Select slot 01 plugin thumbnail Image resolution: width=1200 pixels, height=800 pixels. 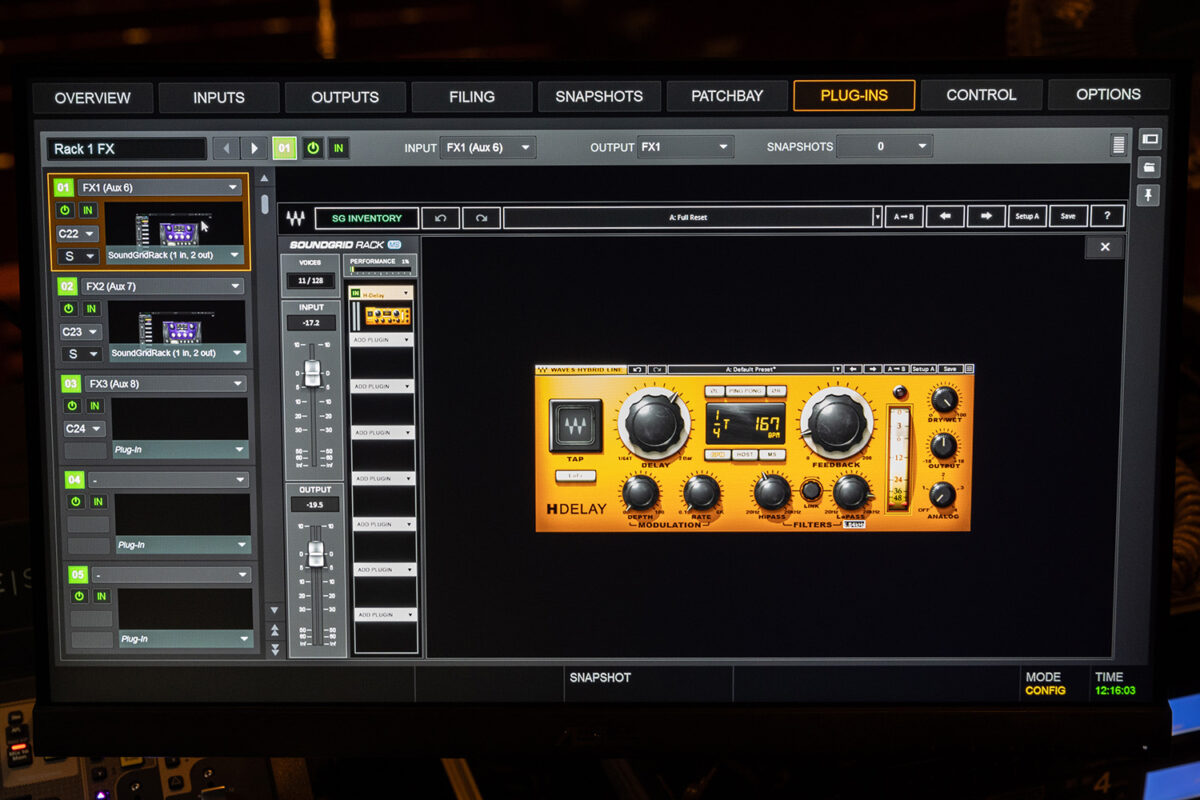point(175,225)
